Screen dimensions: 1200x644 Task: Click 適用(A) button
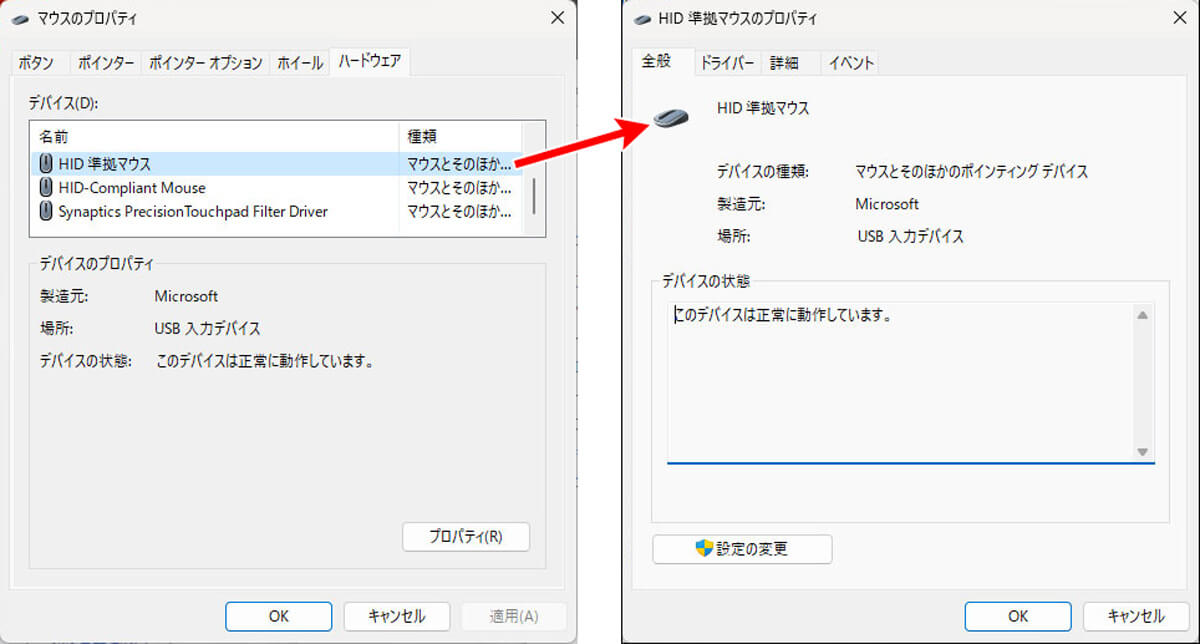515,616
